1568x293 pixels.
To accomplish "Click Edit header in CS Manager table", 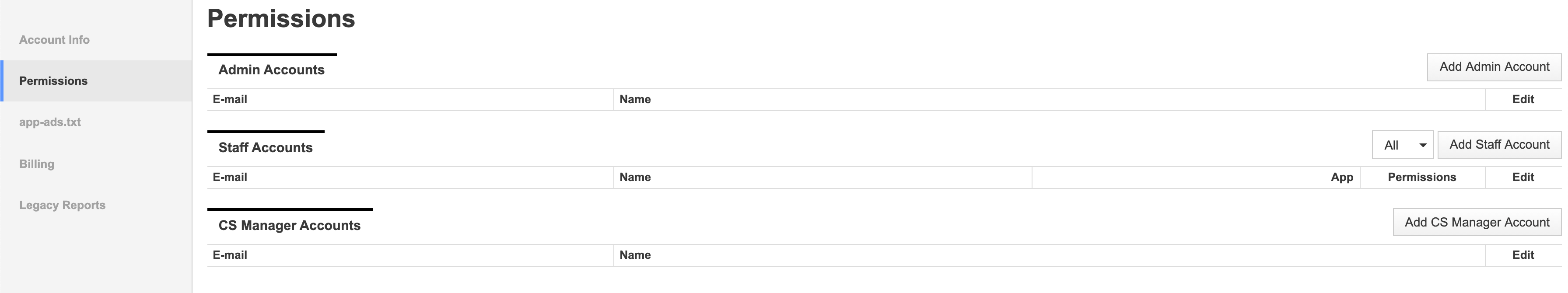I will click(x=1523, y=255).
